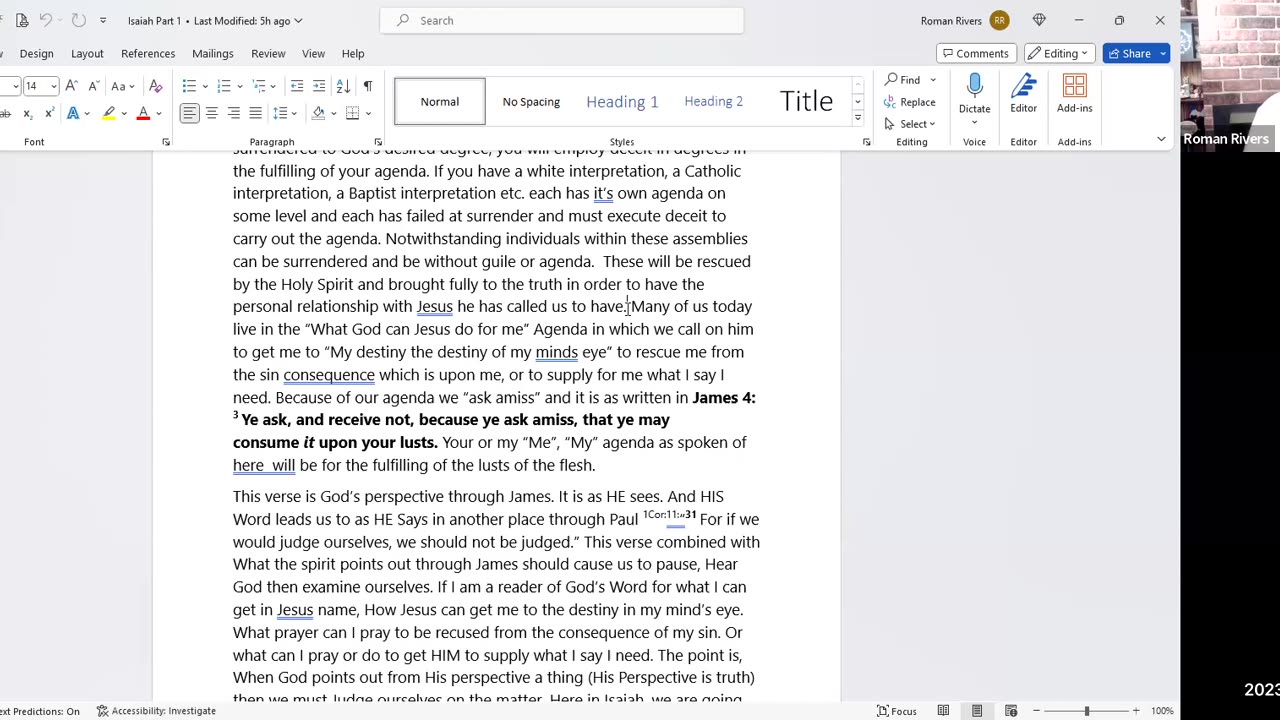Sort paragraphs A to Z
Image resolution: width=1280 pixels, height=720 pixels.
343,86
